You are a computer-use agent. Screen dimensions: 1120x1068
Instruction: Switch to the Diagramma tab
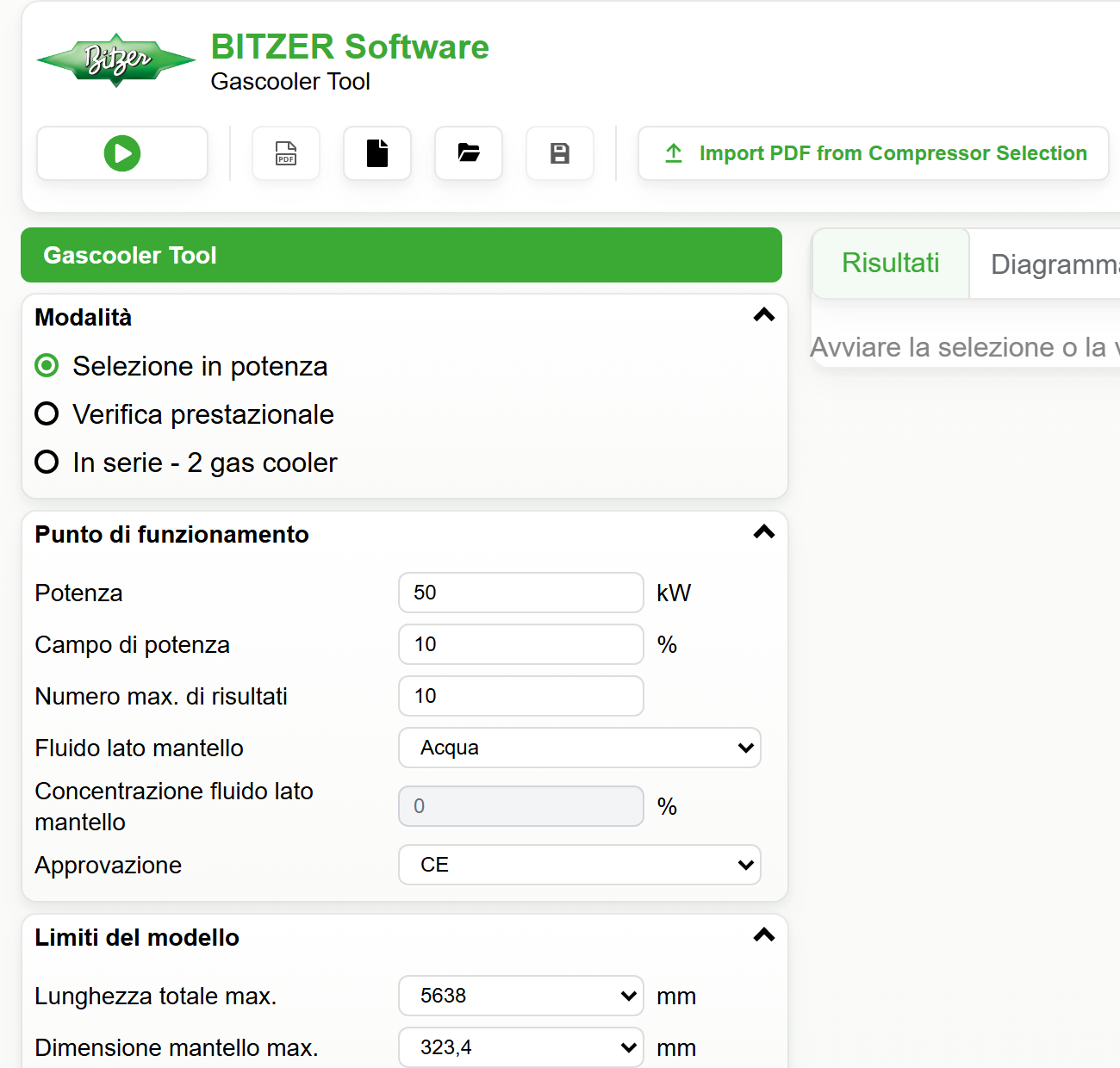[x=1045, y=264]
